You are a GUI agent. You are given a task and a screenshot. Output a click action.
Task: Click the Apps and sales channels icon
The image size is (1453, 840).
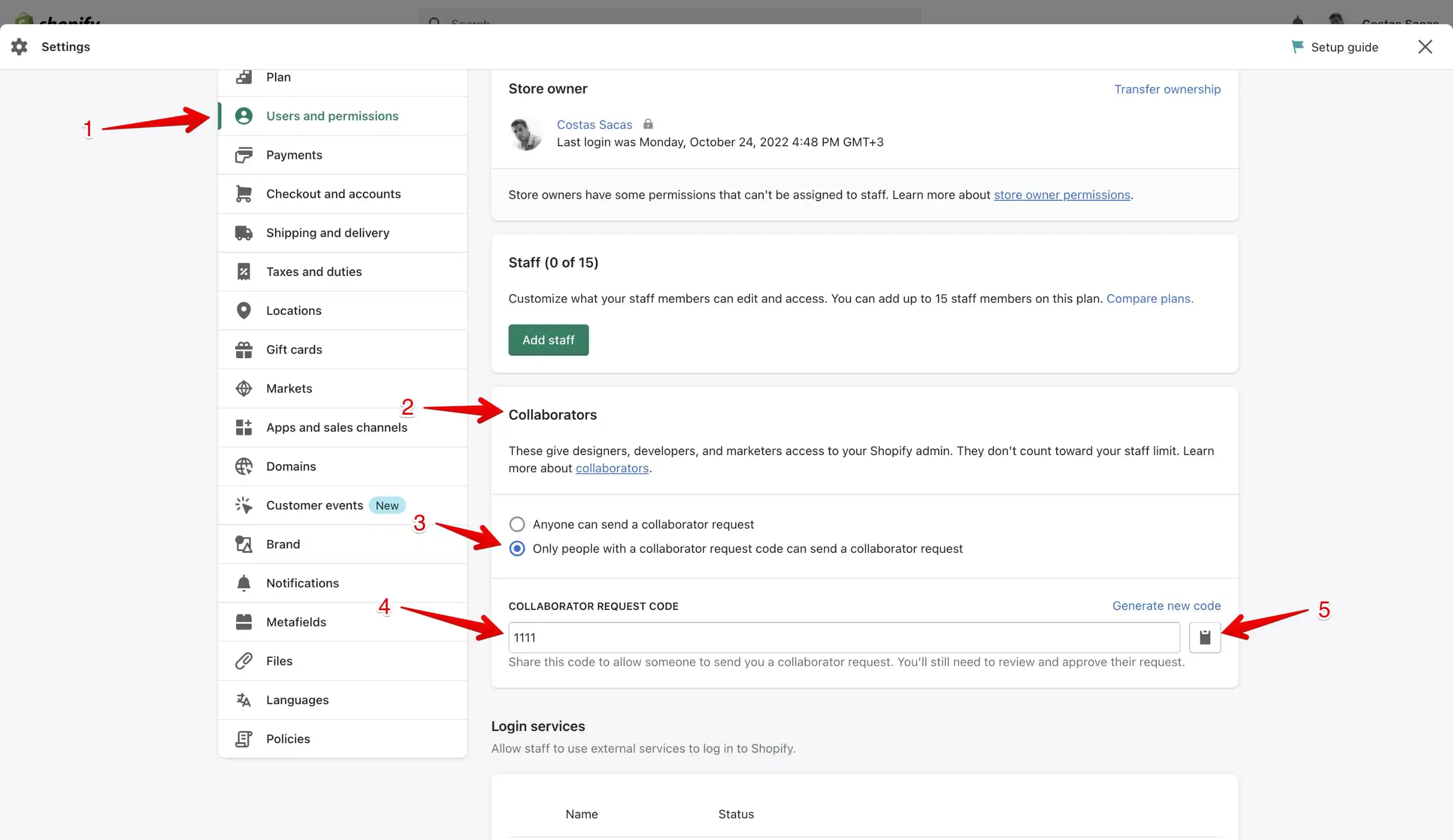tap(244, 427)
